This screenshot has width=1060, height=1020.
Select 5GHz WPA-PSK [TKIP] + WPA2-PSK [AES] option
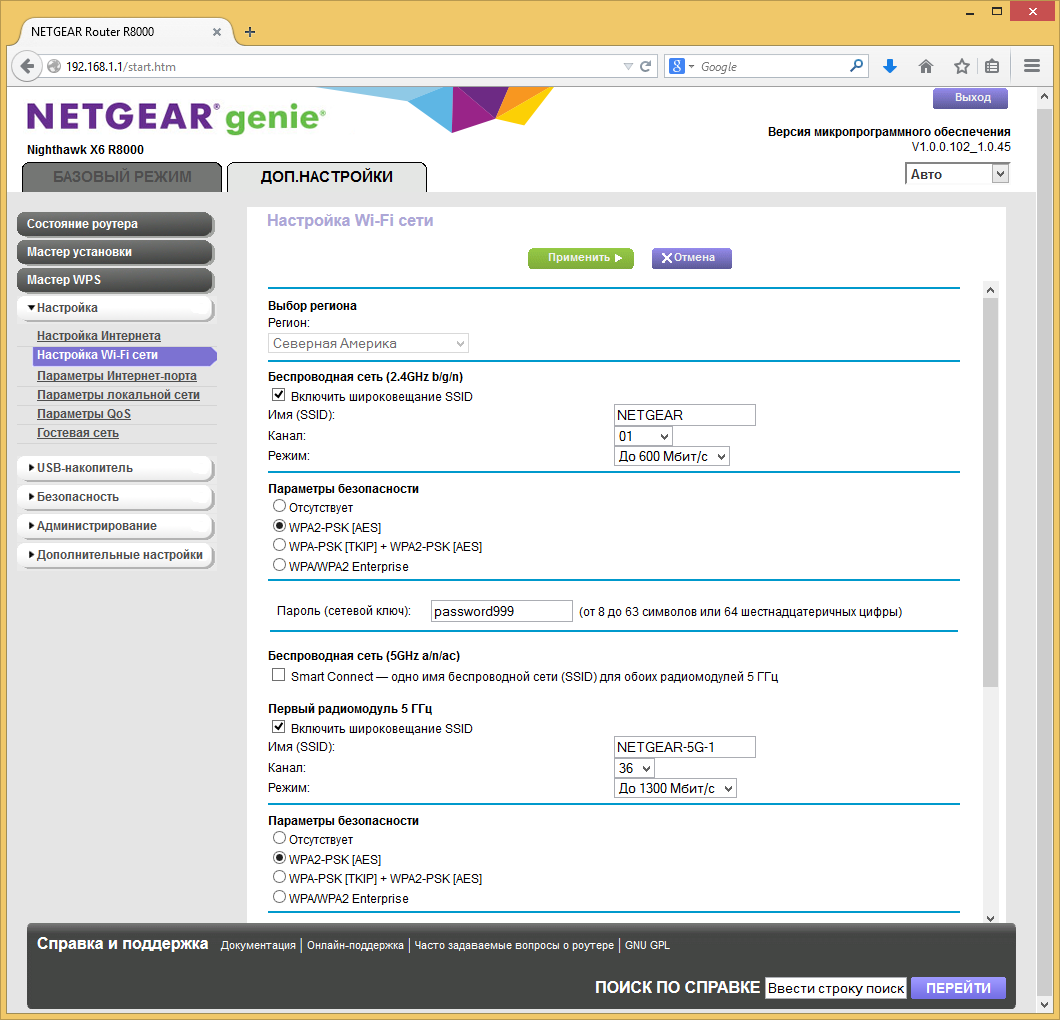pos(279,877)
